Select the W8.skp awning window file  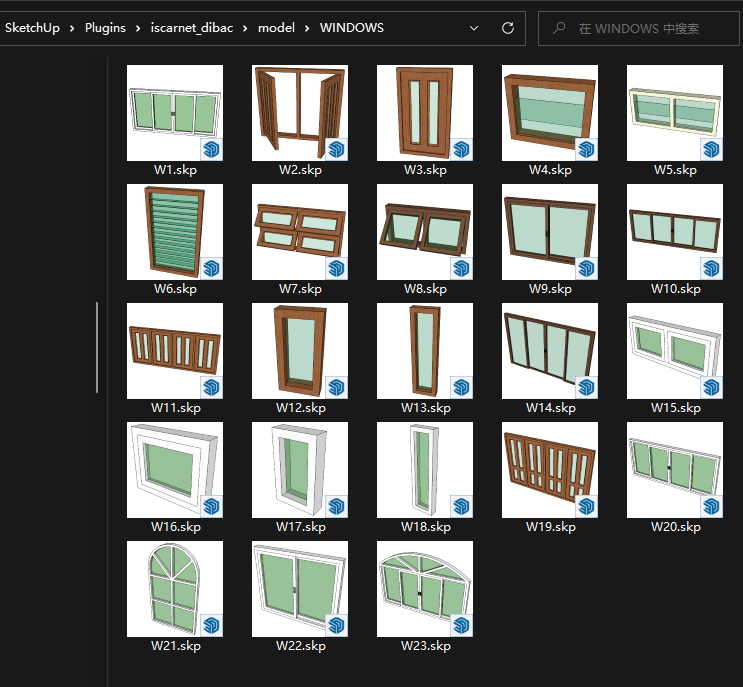click(x=425, y=232)
